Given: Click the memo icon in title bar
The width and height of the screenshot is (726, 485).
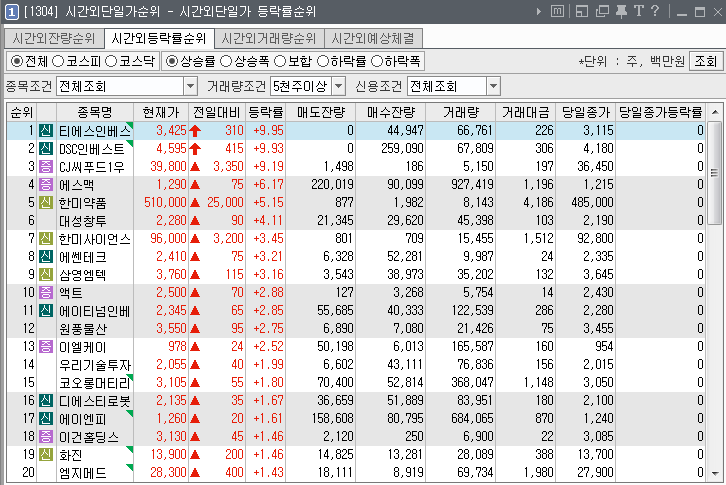Looking at the screenshot, I should pos(557,11).
